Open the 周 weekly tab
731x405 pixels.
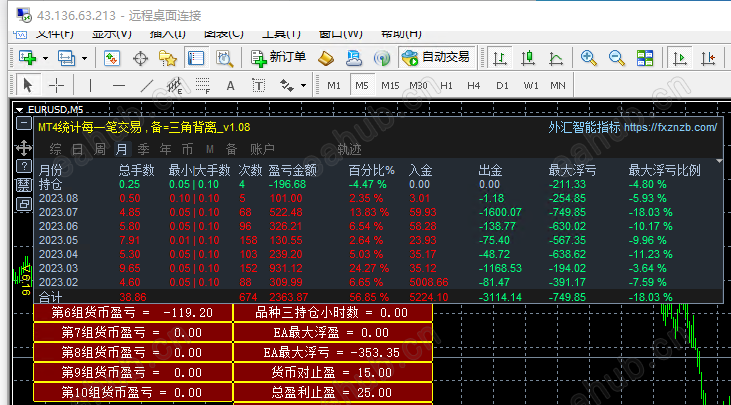pos(99,149)
